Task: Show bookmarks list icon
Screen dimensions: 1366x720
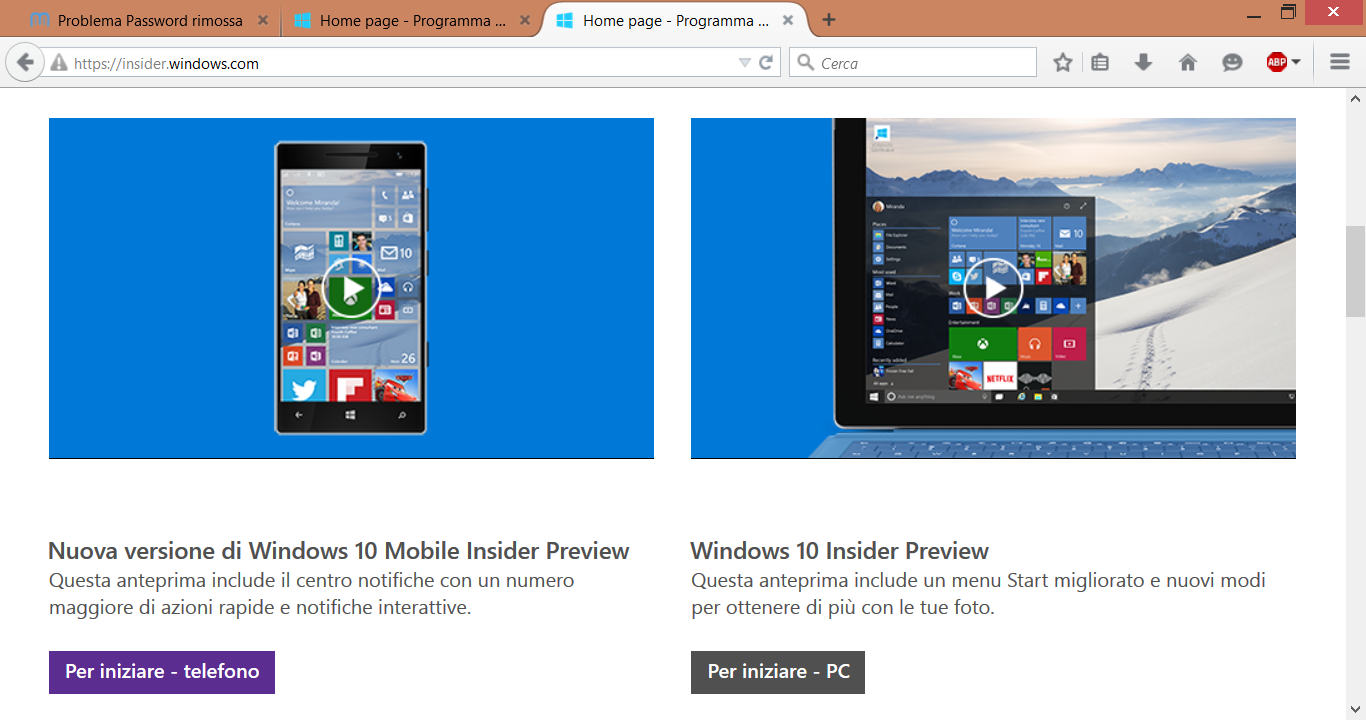Action: [x=1100, y=63]
